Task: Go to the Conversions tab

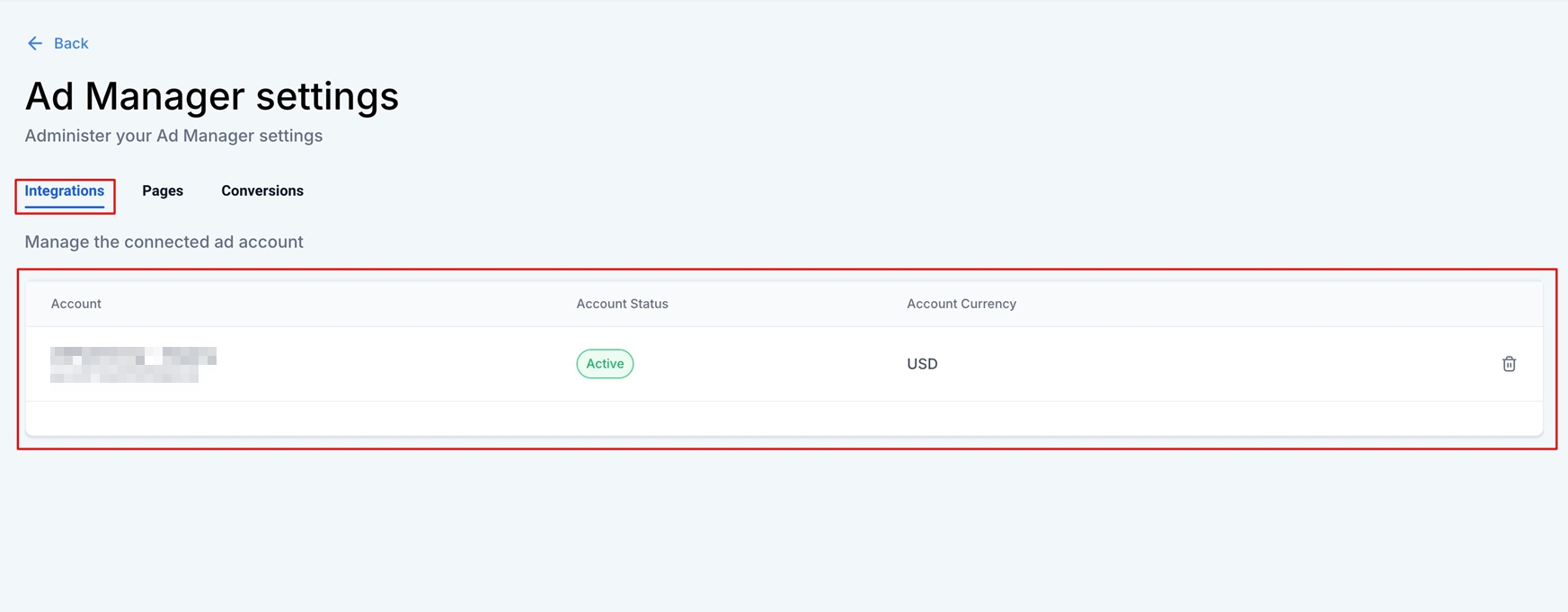Action: [262, 191]
